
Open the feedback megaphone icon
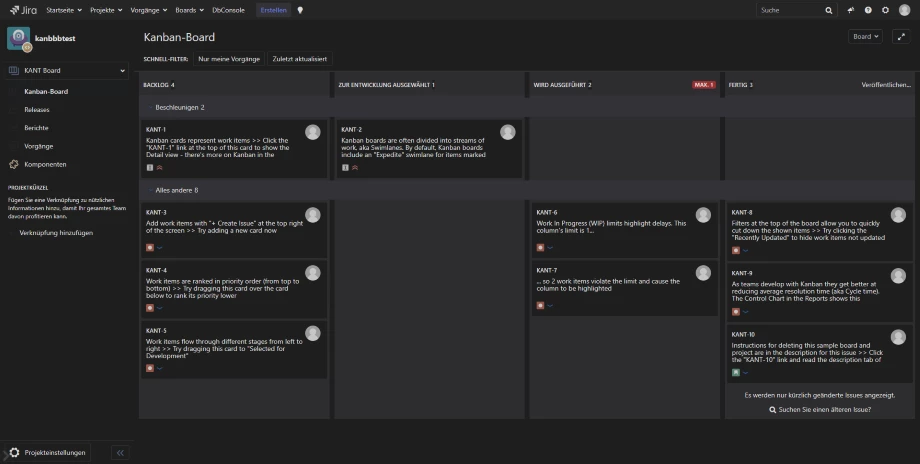(x=851, y=10)
